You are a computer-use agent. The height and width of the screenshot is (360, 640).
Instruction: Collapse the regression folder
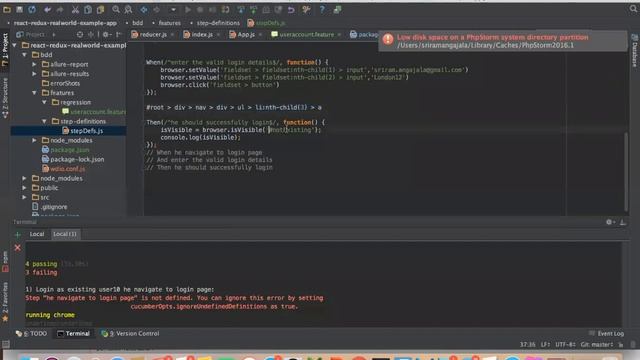point(44,102)
